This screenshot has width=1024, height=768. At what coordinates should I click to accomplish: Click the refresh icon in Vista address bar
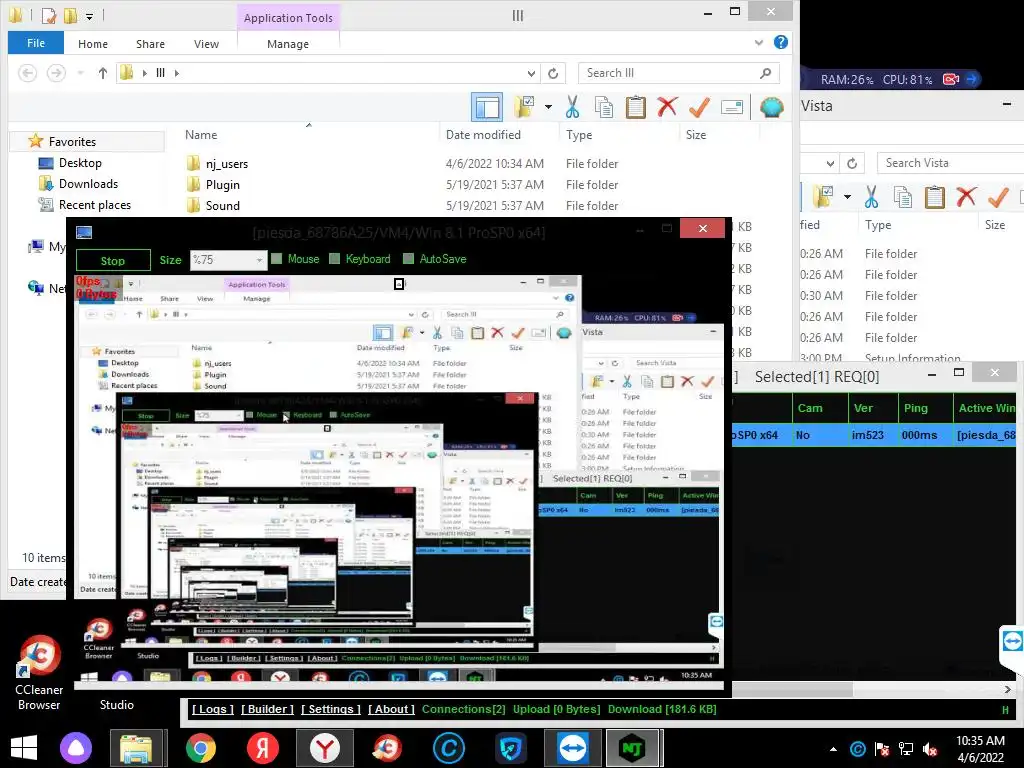coord(852,163)
